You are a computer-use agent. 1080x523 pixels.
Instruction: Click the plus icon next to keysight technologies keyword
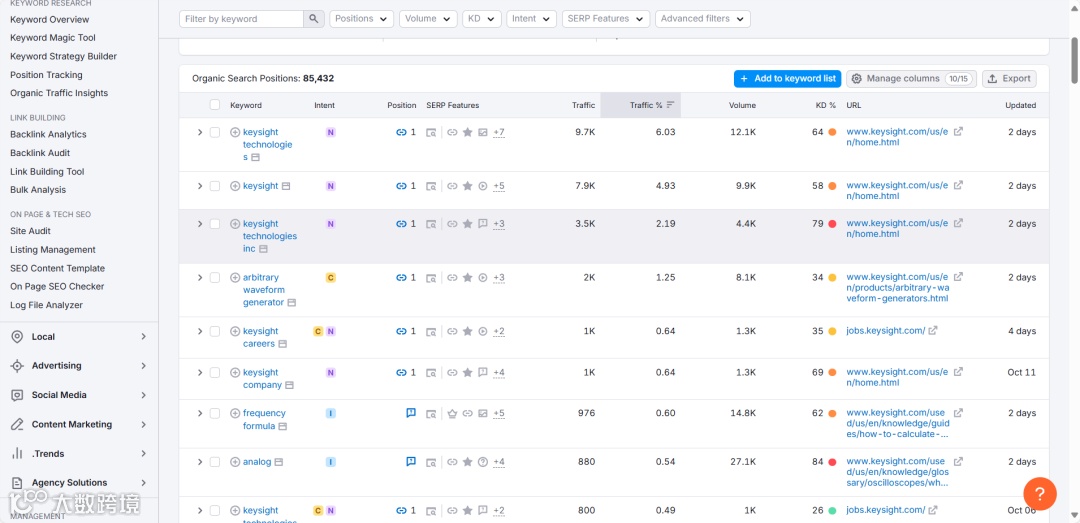pos(235,132)
